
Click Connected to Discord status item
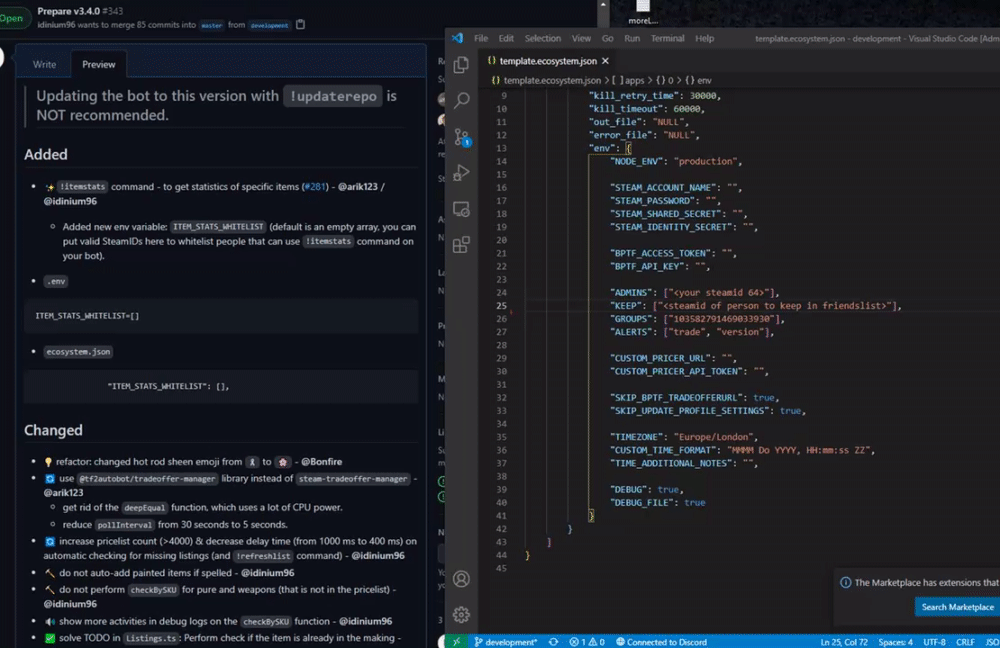(x=661, y=642)
